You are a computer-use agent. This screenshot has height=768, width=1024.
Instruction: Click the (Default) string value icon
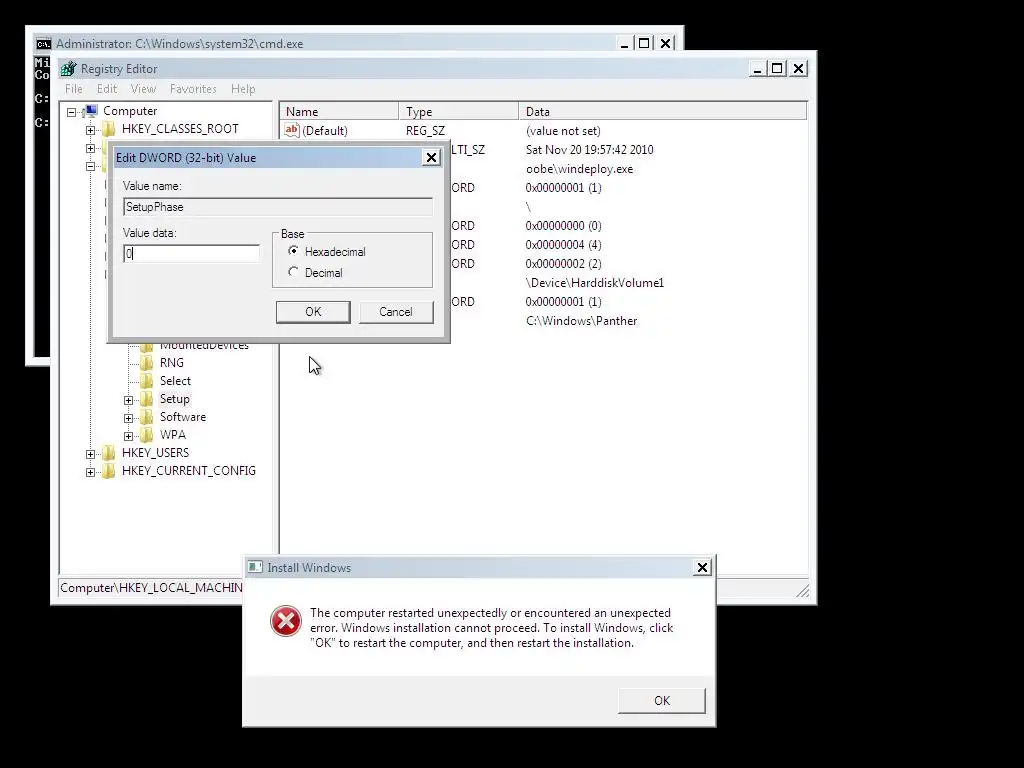pos(292,130)
